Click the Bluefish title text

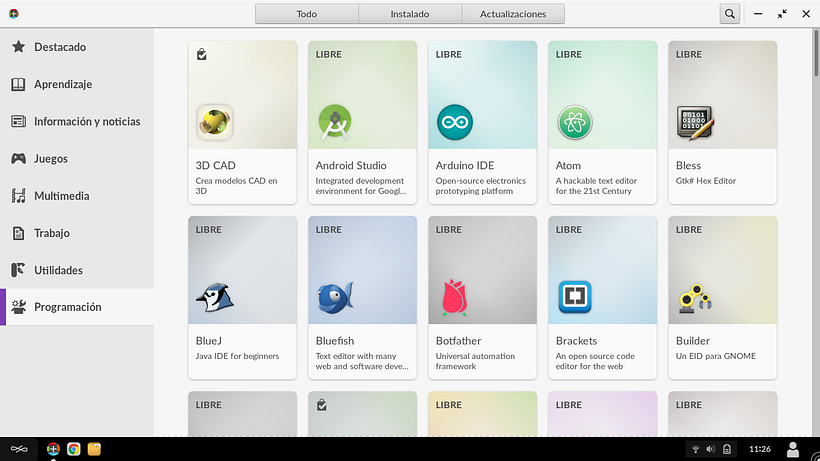click(x=335, y=341)
